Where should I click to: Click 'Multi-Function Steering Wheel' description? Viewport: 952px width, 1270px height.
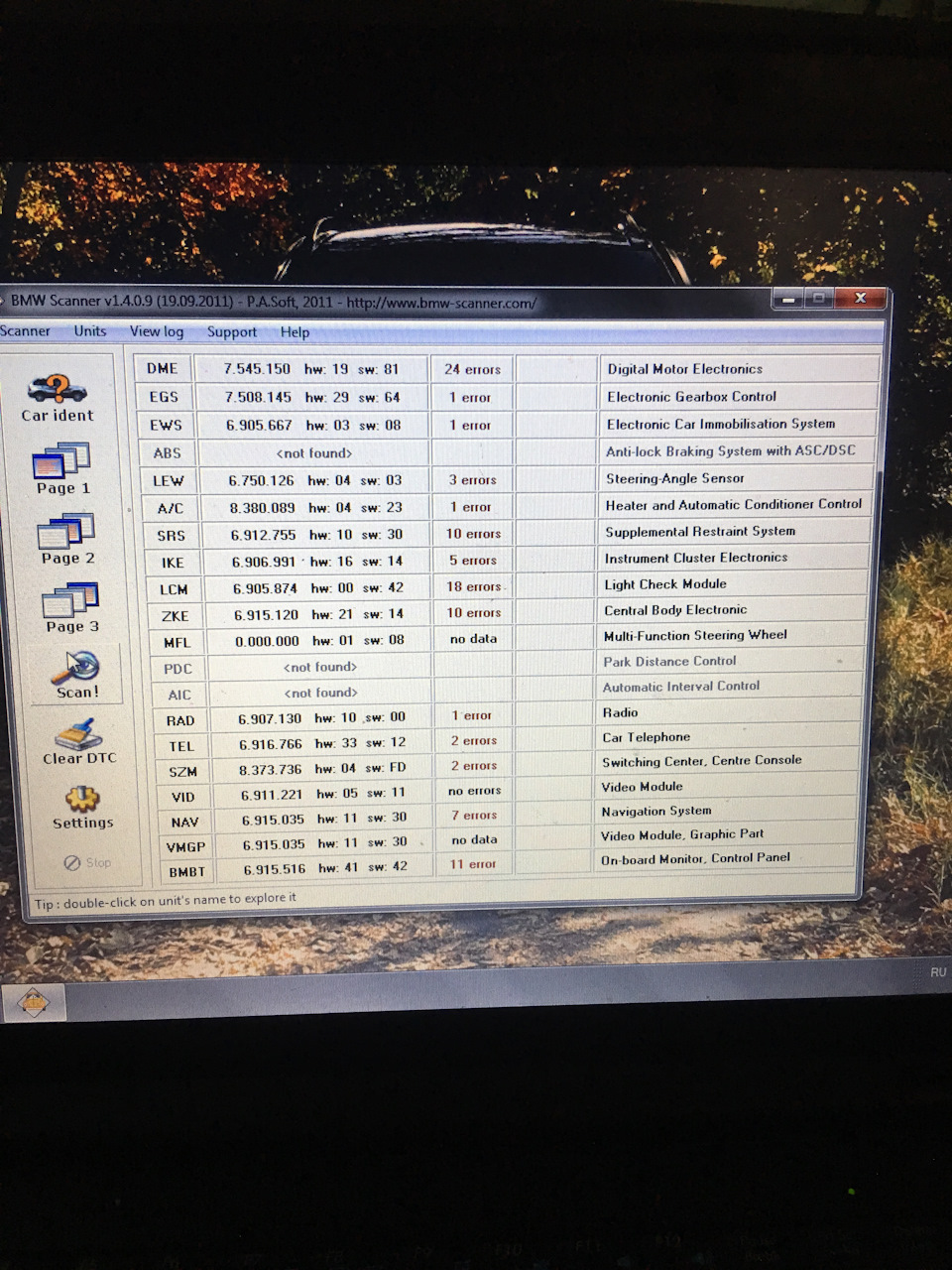pos(695,635)
